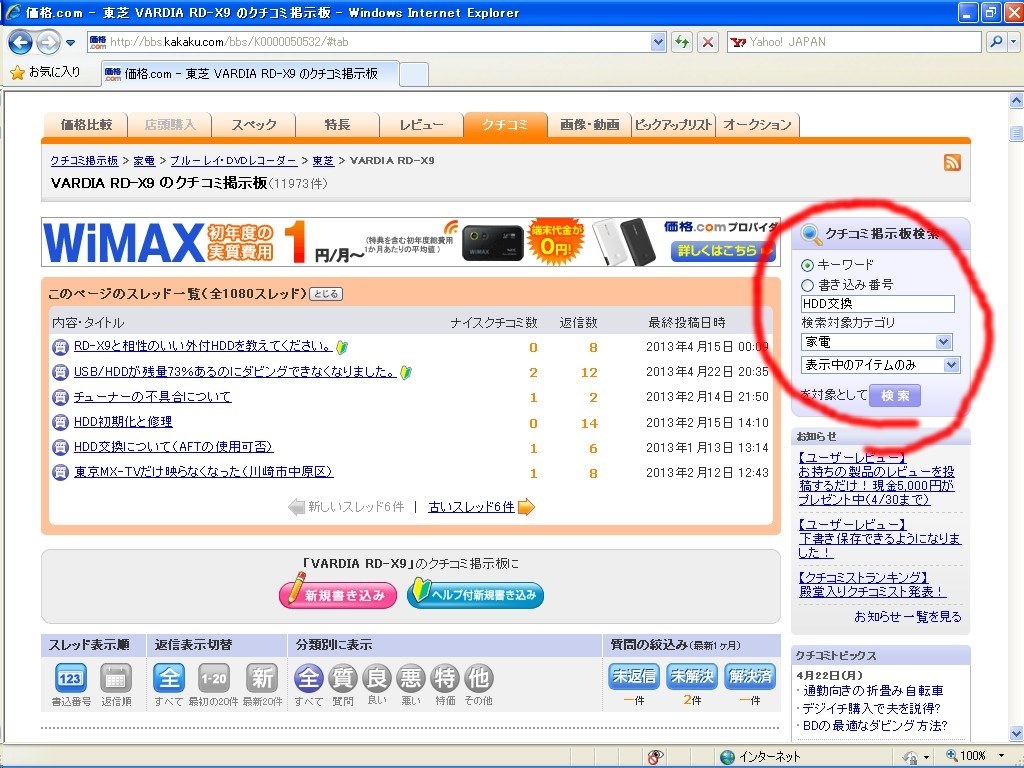
Task: Show only the 最新20件 newest replies
Action: pyautogui.click(x=262, y=678)
